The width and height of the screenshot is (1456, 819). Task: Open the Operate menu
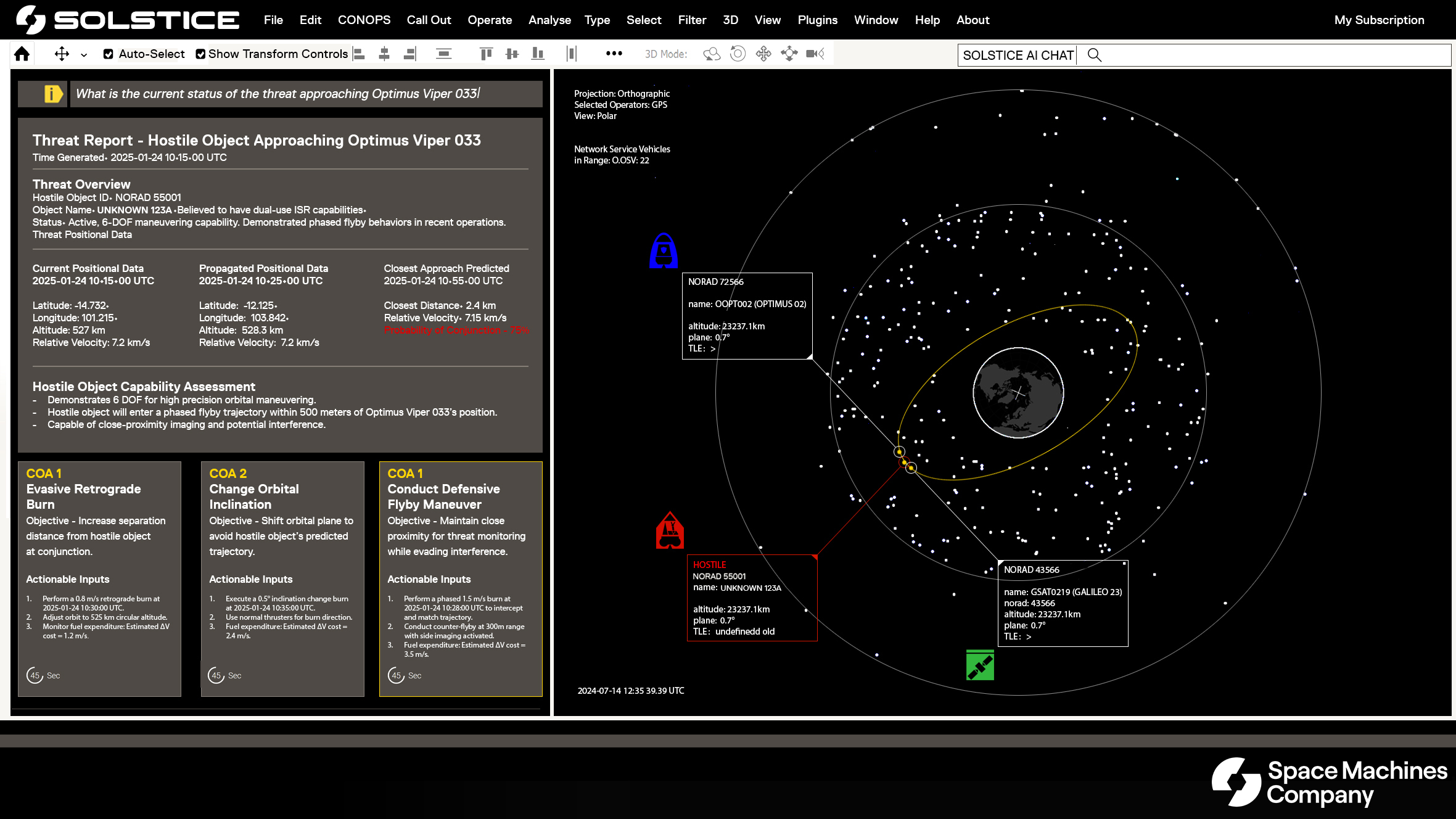pos(490,20)
